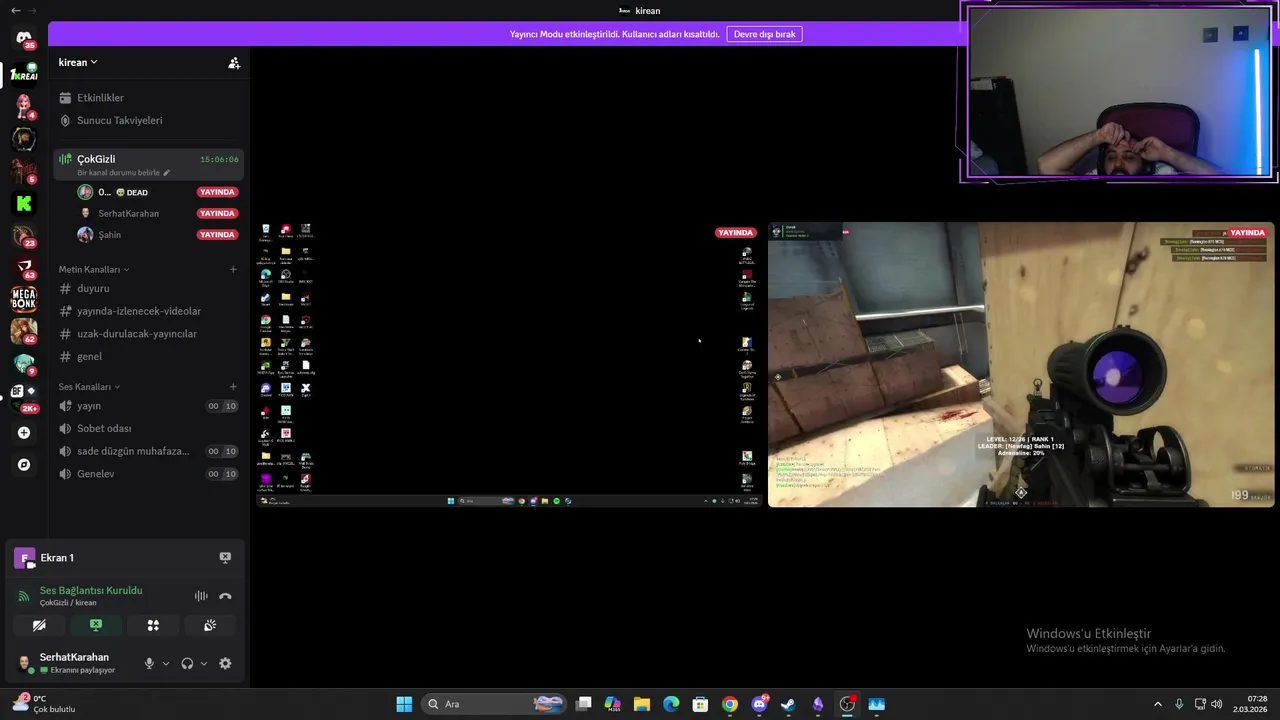Screen dimensions: 1280x720
Task: Open user settings gear icon
Action: (x=225, y=663)
